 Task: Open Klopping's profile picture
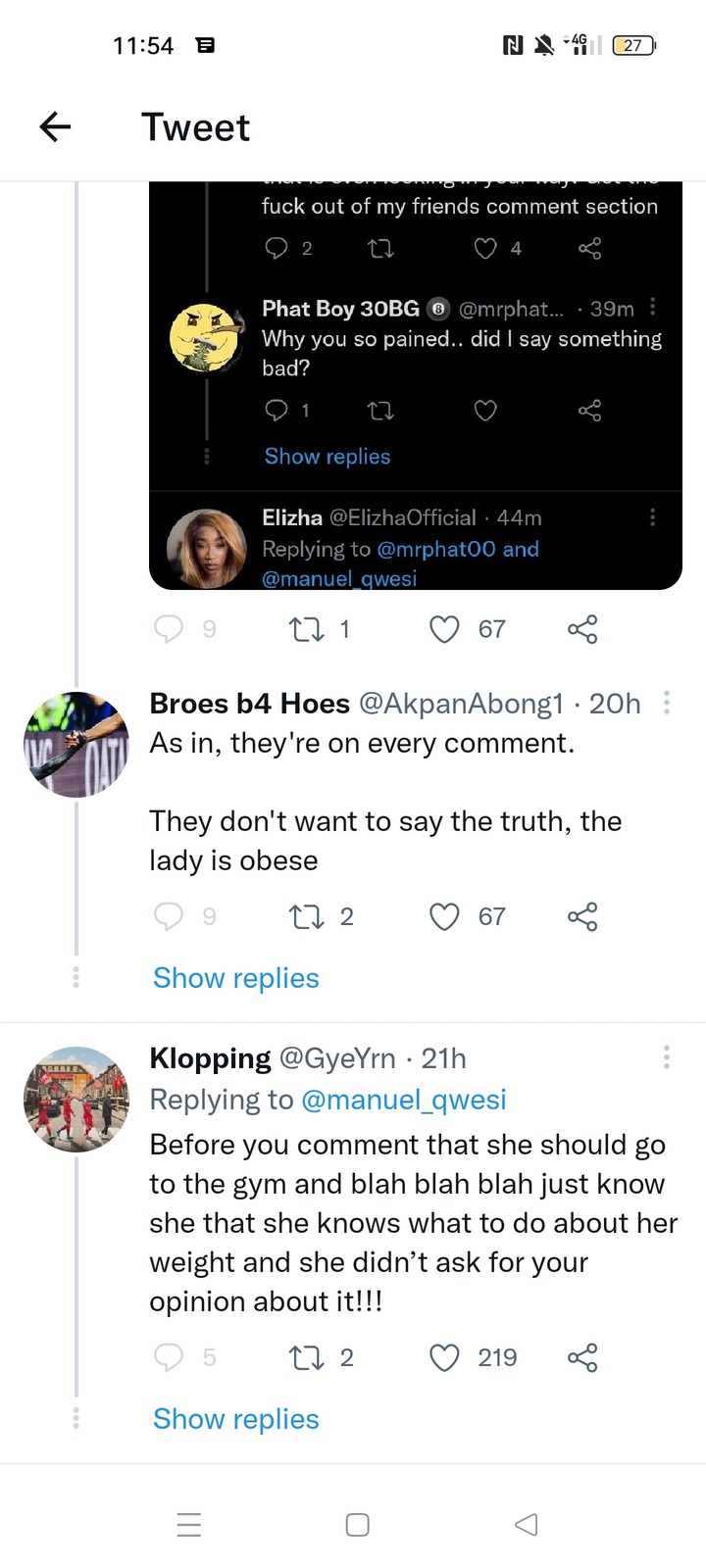(76, 1099)
